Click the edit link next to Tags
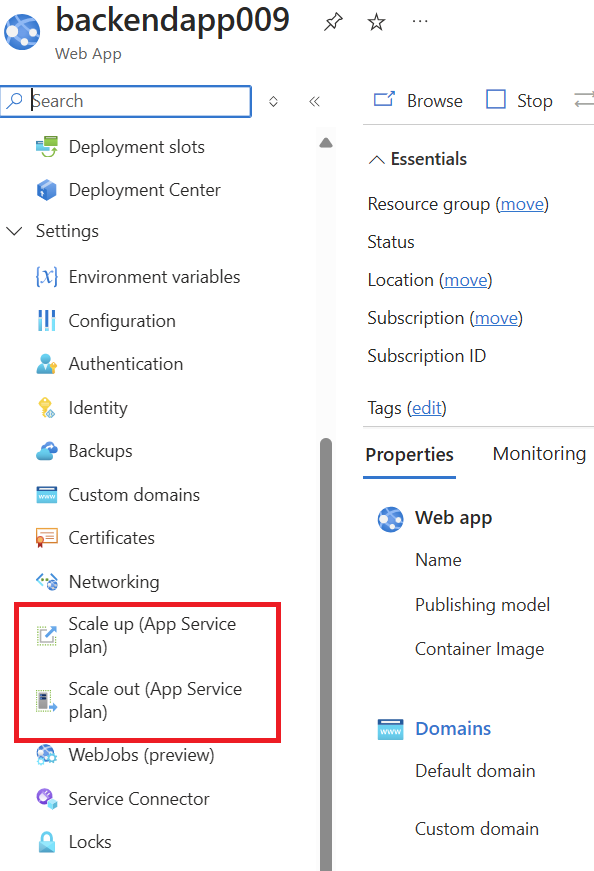 pos(427,408)
